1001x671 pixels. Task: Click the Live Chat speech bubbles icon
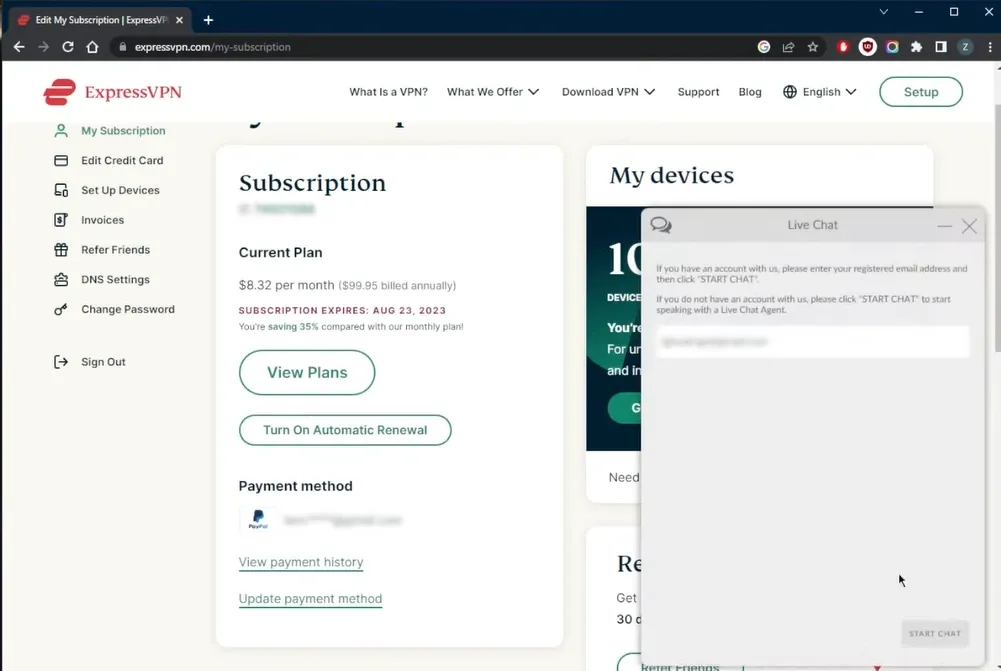tap(661, 225)
